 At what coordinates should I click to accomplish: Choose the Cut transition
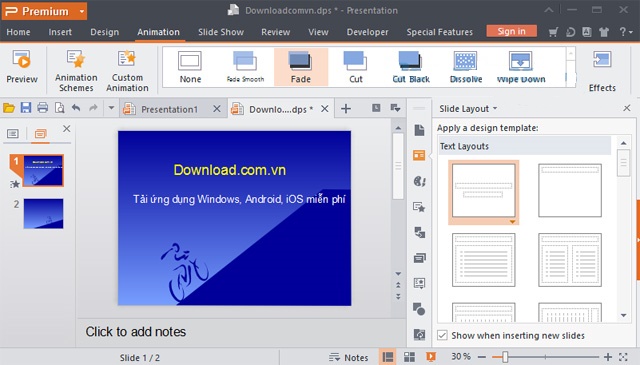click(356, 67)
